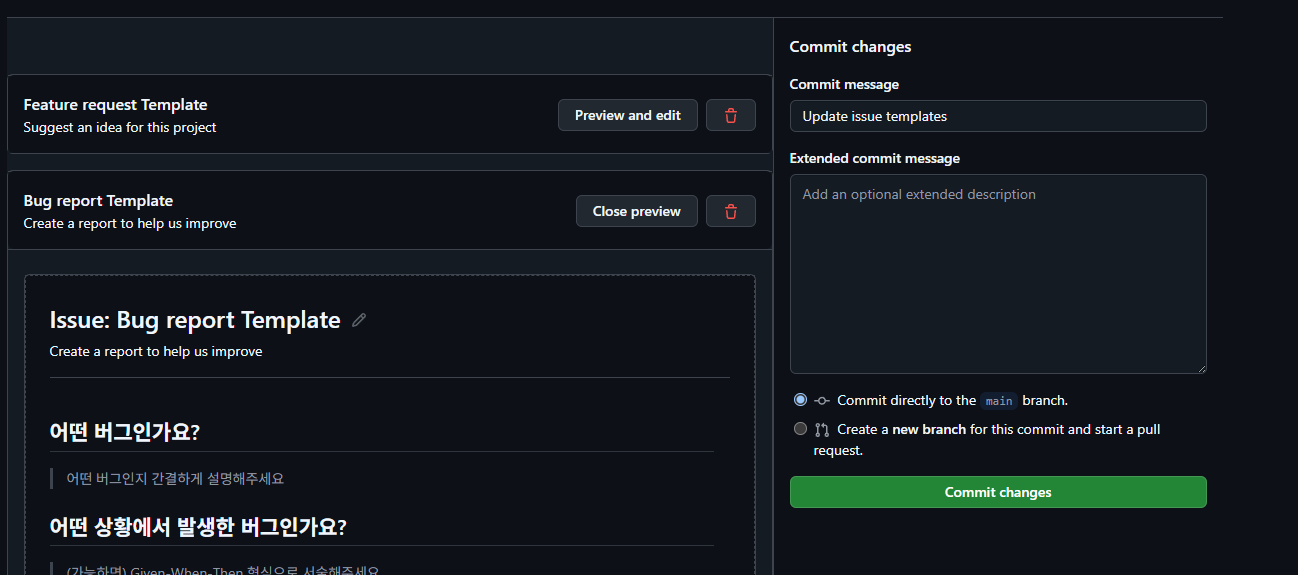
Task: Choose the 'Create a new branch' radio option
Action: (x=800, y=429)
